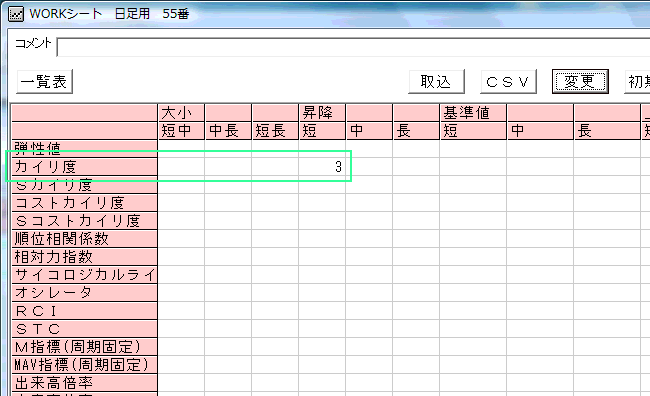This screenshot has width=650, height=396.
Task: Select the カイリ度 row header
Action: pyautogui.click(x=85, y=167)
